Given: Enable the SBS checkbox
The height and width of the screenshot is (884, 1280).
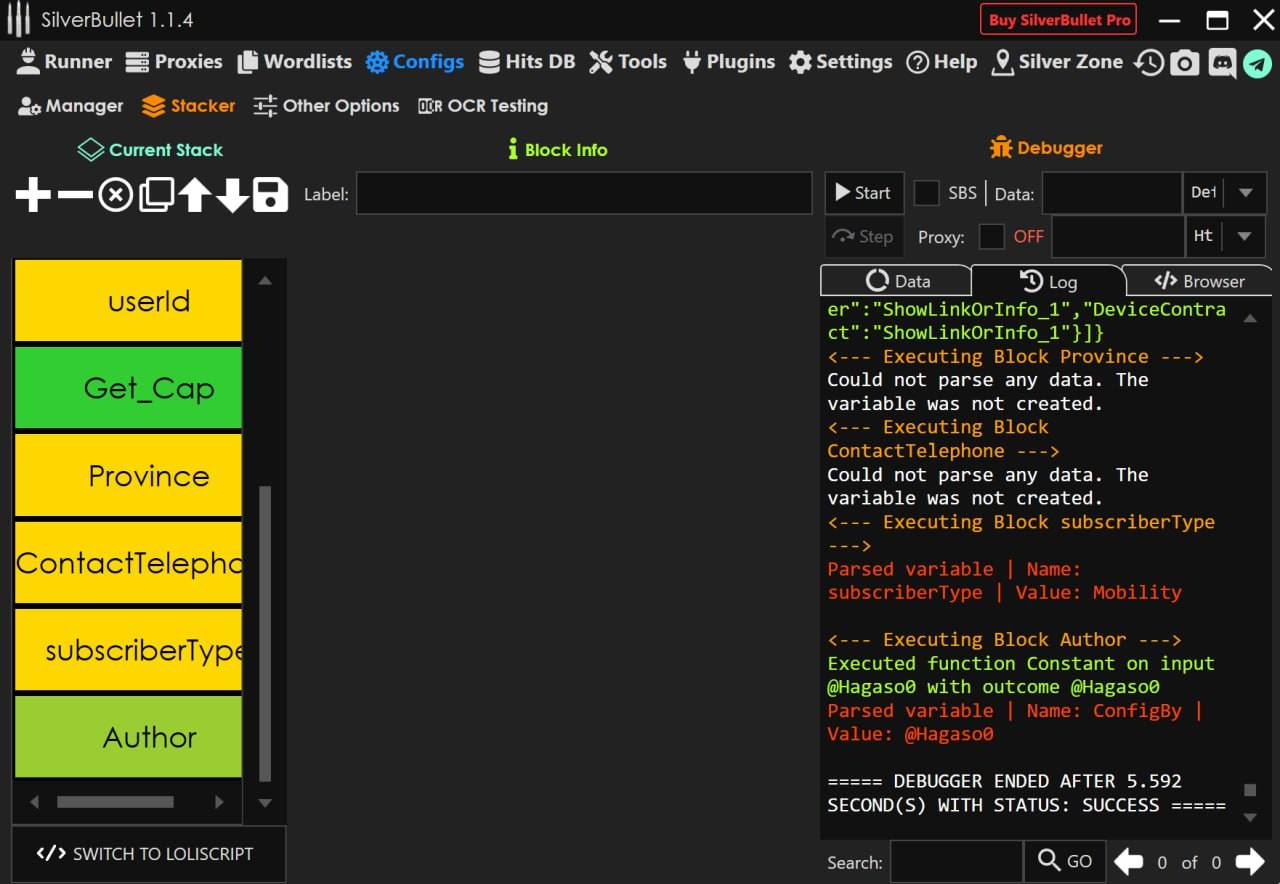Looking at the screenshot, I should tap(927, 193).
